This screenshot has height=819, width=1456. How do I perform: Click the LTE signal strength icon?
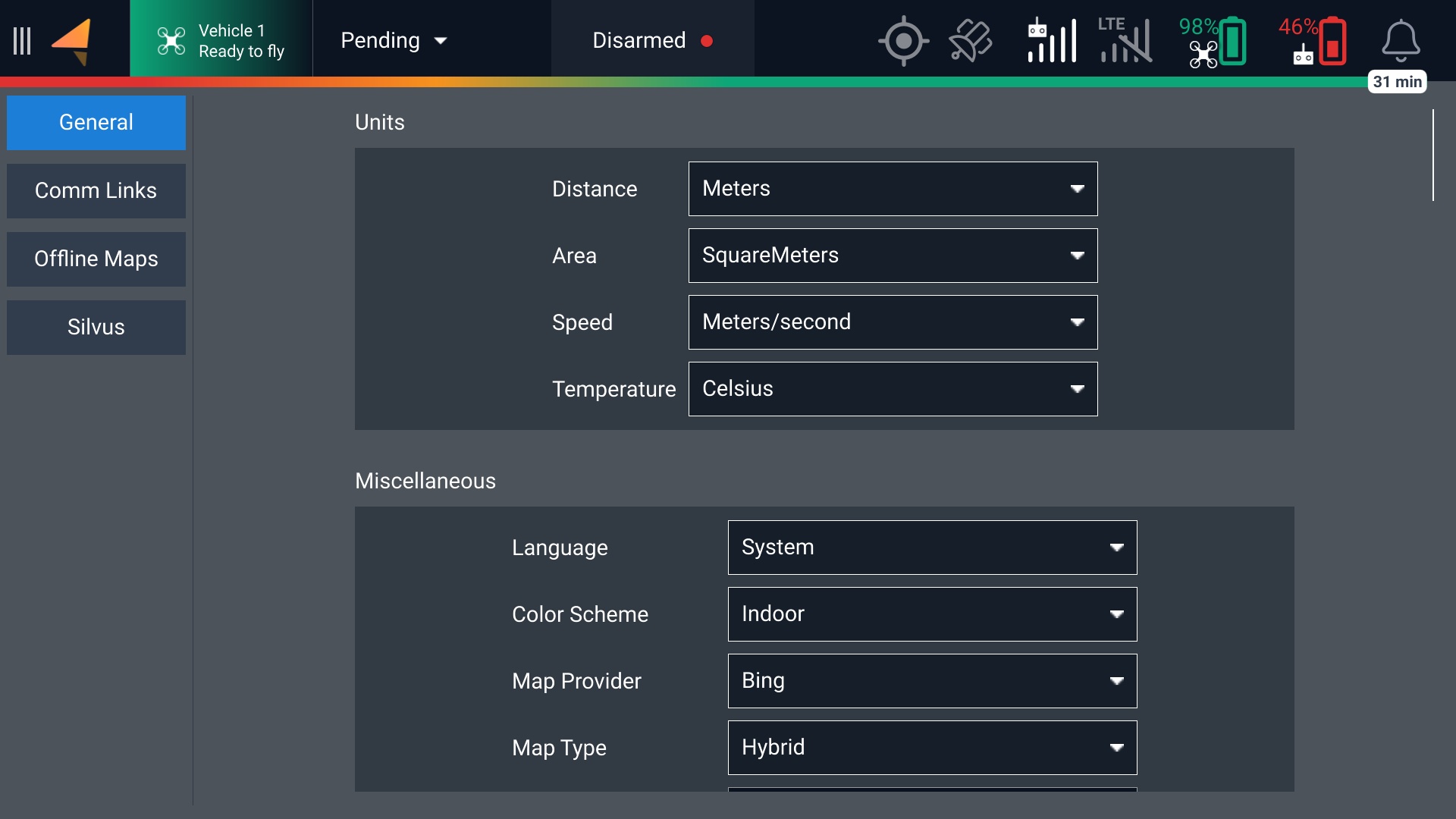[x=1125, y=41]
